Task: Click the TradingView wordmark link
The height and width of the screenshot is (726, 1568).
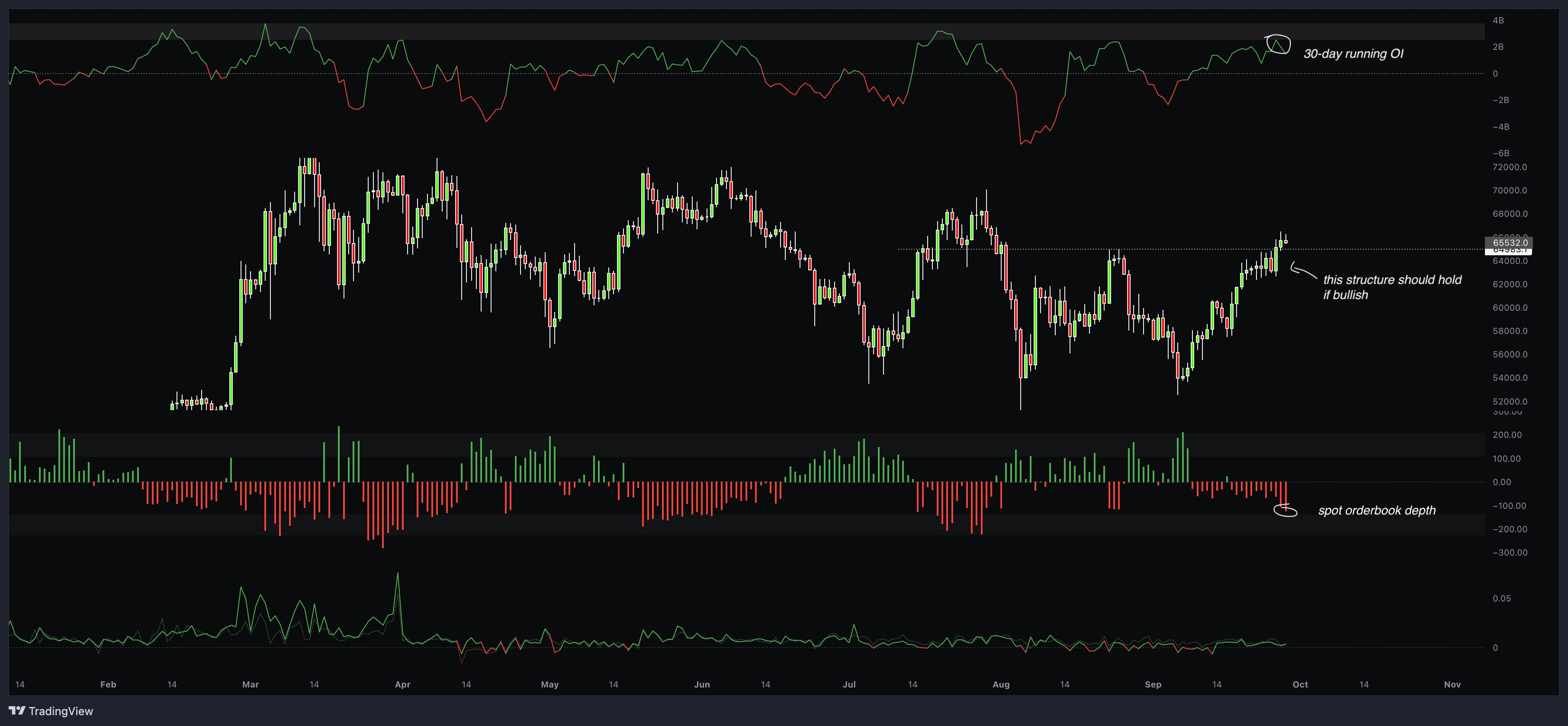Action: click(x=61, y=711)
